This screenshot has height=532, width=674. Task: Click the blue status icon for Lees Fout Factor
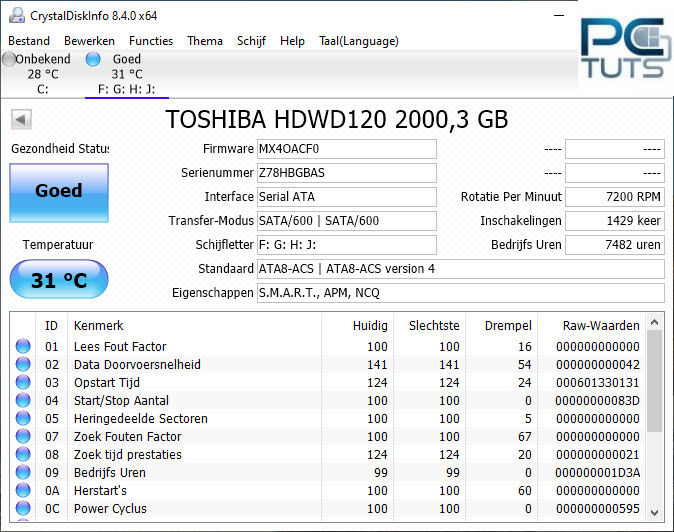pos(22,347)
